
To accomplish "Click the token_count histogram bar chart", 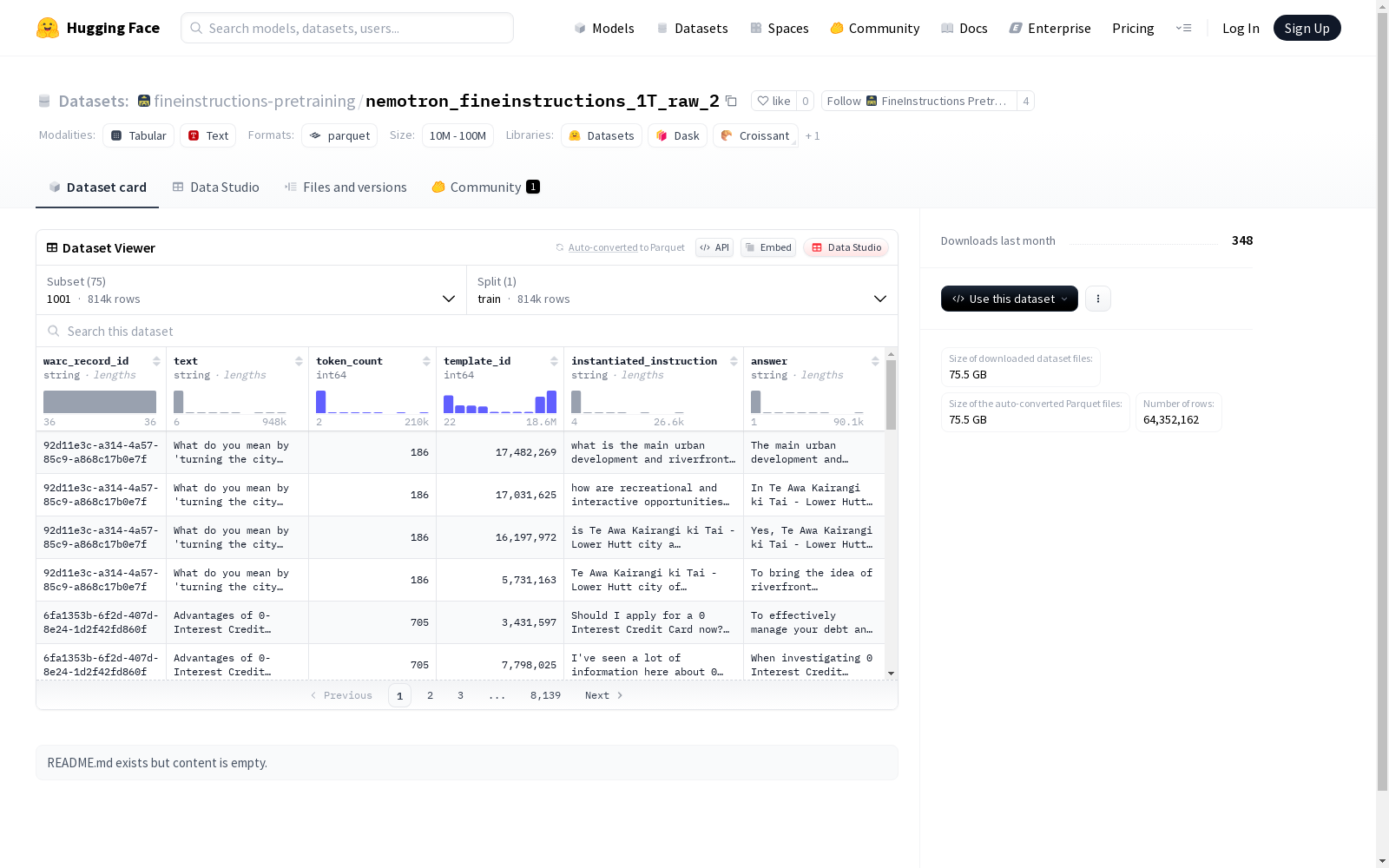I will [372, 402].
